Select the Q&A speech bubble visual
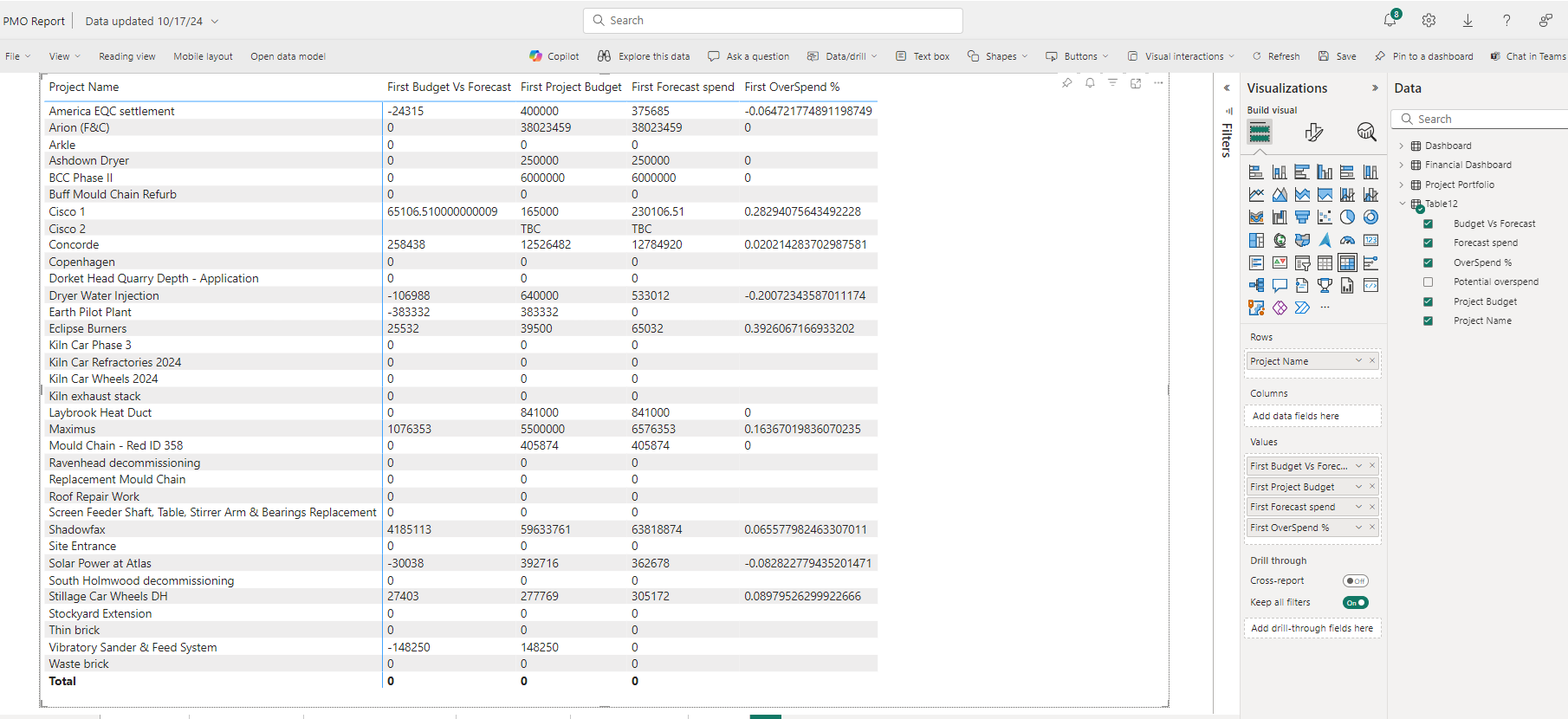Viewport: 1568px width, 719px height. tap(1280, 285)
